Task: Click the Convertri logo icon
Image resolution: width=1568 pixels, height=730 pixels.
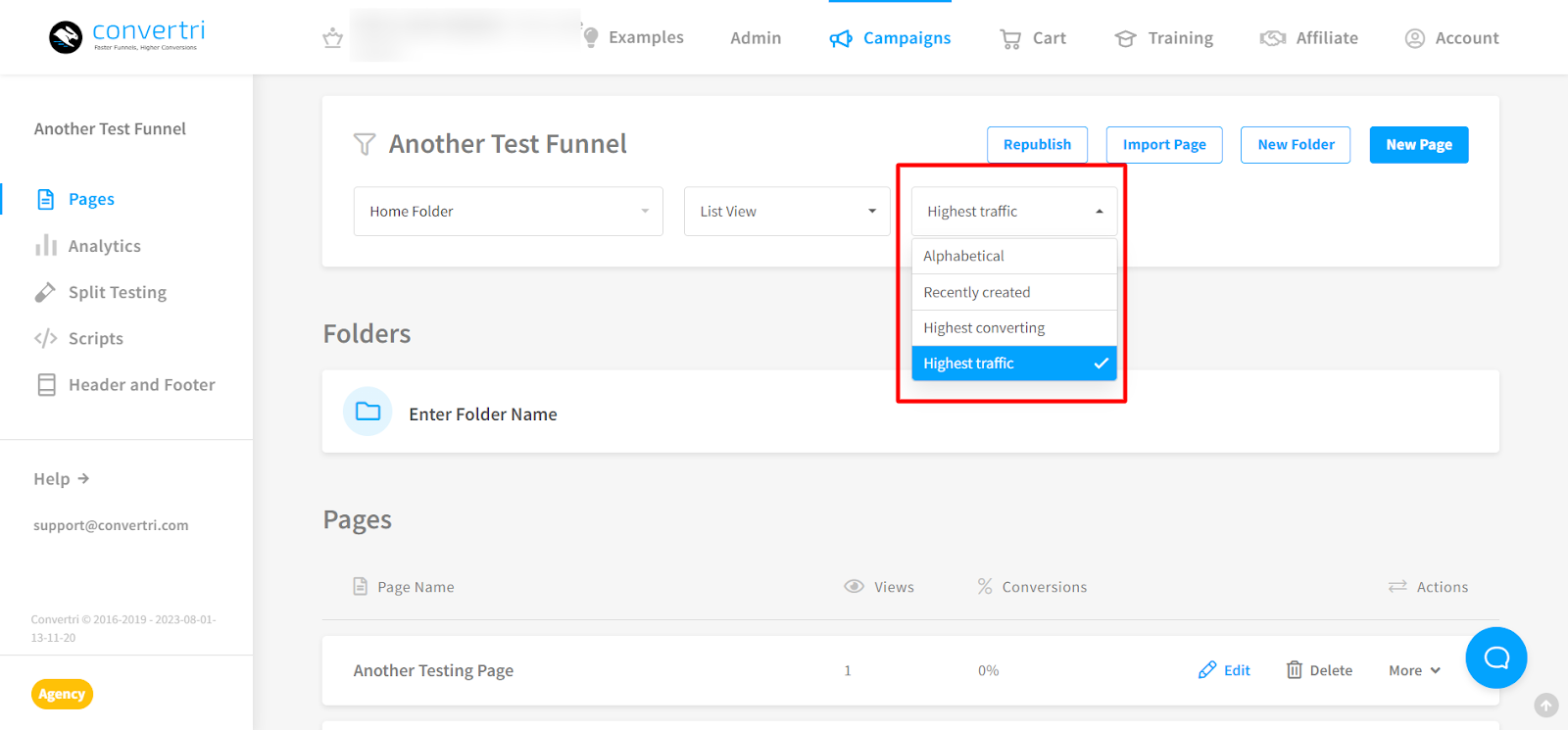Action: click(66, 37)
